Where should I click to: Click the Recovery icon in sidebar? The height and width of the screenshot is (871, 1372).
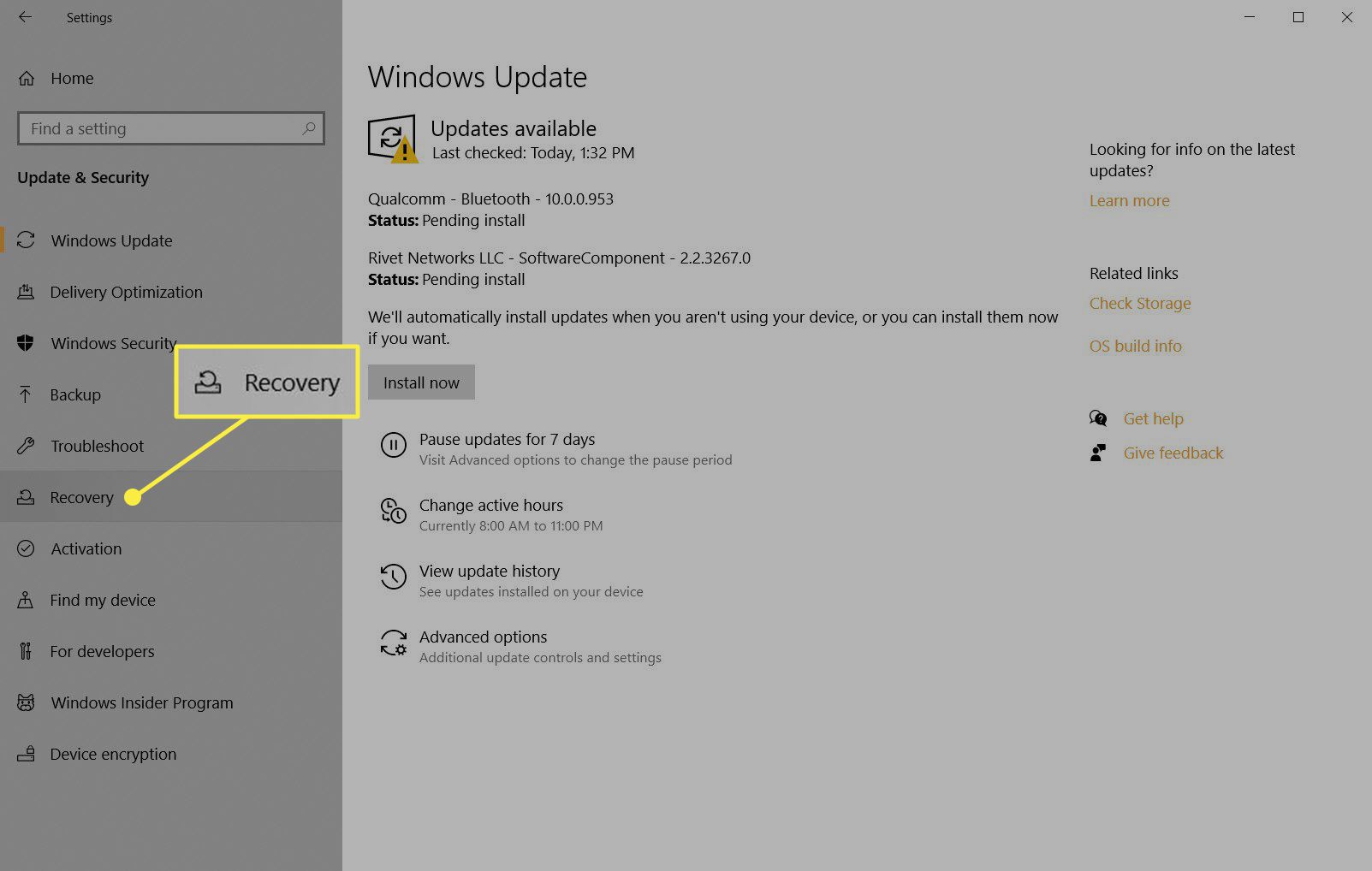[x=26, y=497]
